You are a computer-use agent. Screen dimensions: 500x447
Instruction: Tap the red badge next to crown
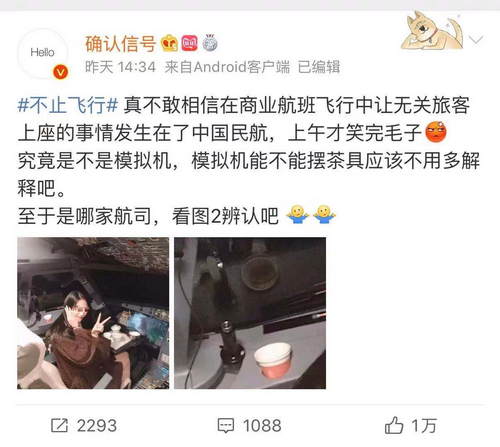click(189, 43)
